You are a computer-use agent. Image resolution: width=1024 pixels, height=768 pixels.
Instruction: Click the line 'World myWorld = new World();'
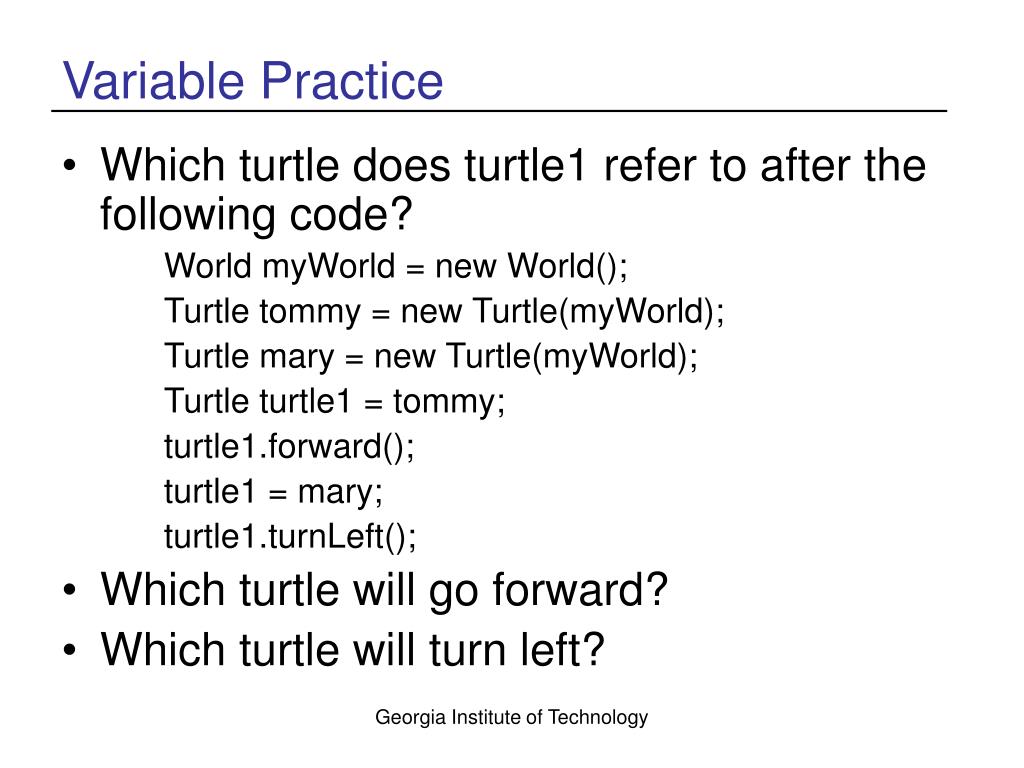coord(396,266)
